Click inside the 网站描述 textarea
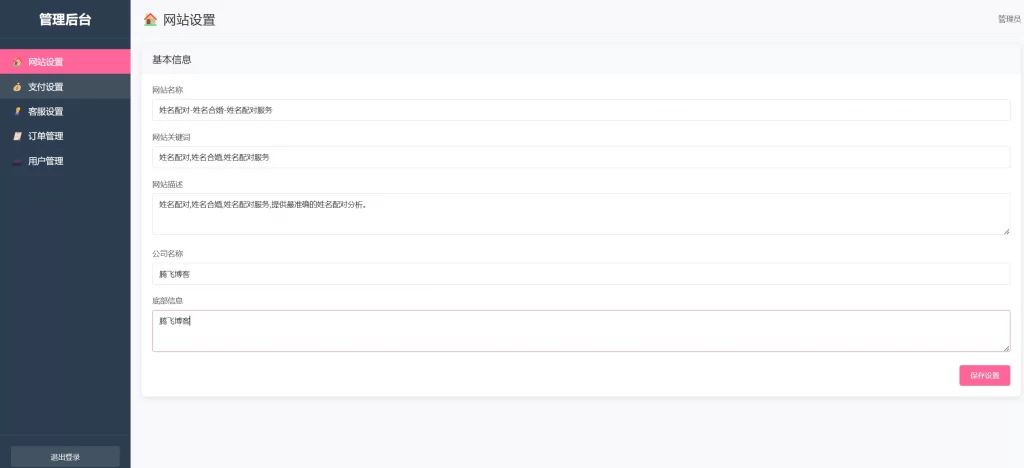1024x468 pixels. 580,214
